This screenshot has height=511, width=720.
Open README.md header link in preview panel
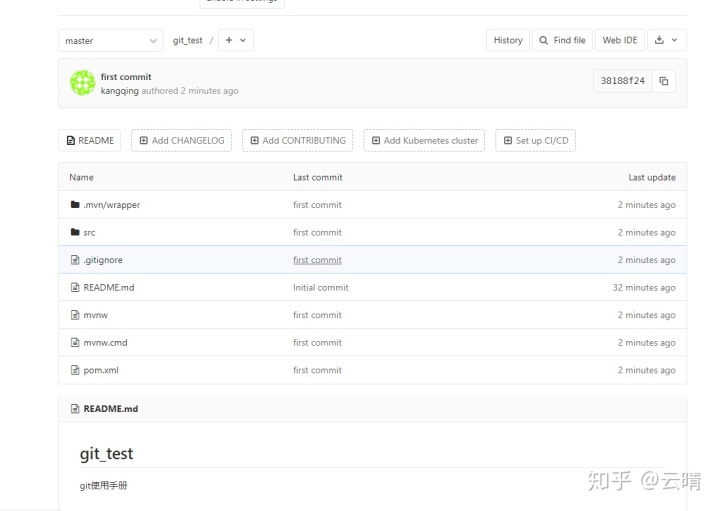click(111, 409)
